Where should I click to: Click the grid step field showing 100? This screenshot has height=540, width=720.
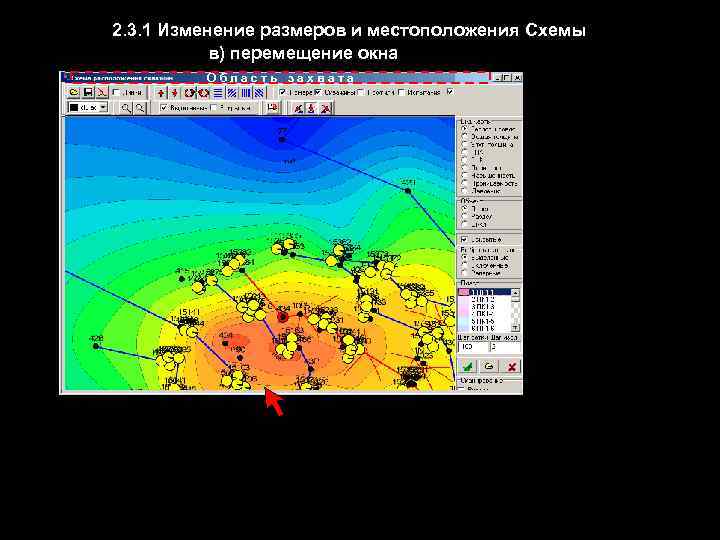coord(473,347)
